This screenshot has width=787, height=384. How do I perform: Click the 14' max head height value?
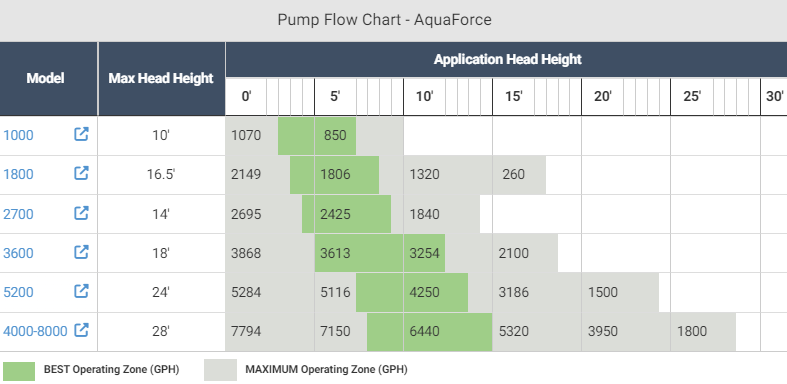point(161,214)
